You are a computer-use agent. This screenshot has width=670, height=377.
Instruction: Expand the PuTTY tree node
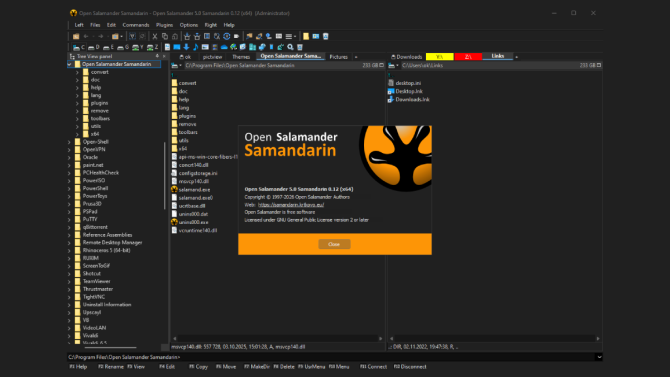click(x=70, y=219)
